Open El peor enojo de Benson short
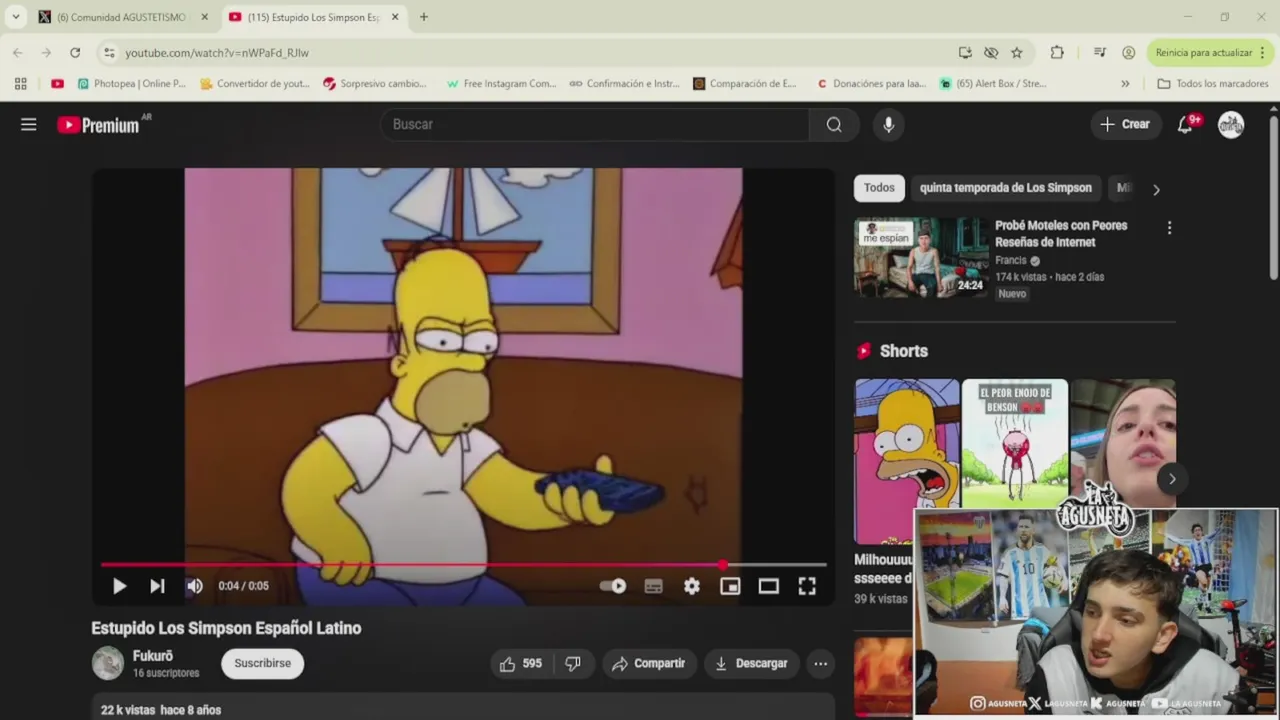The width and height of the screenshot is (1280, 720). (1015, 444)
